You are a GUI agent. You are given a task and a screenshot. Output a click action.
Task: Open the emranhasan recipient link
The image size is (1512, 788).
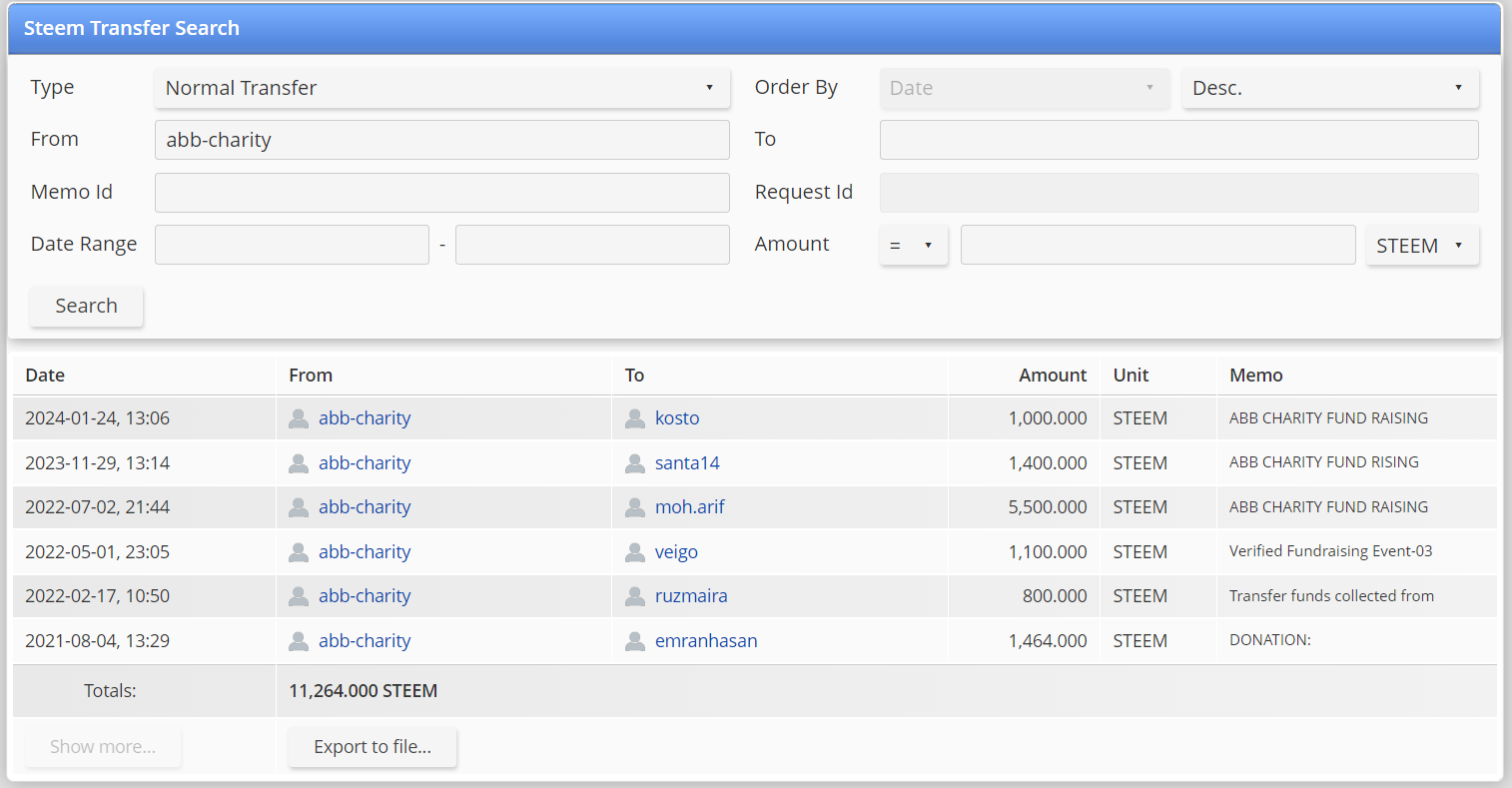click(706, 641)
